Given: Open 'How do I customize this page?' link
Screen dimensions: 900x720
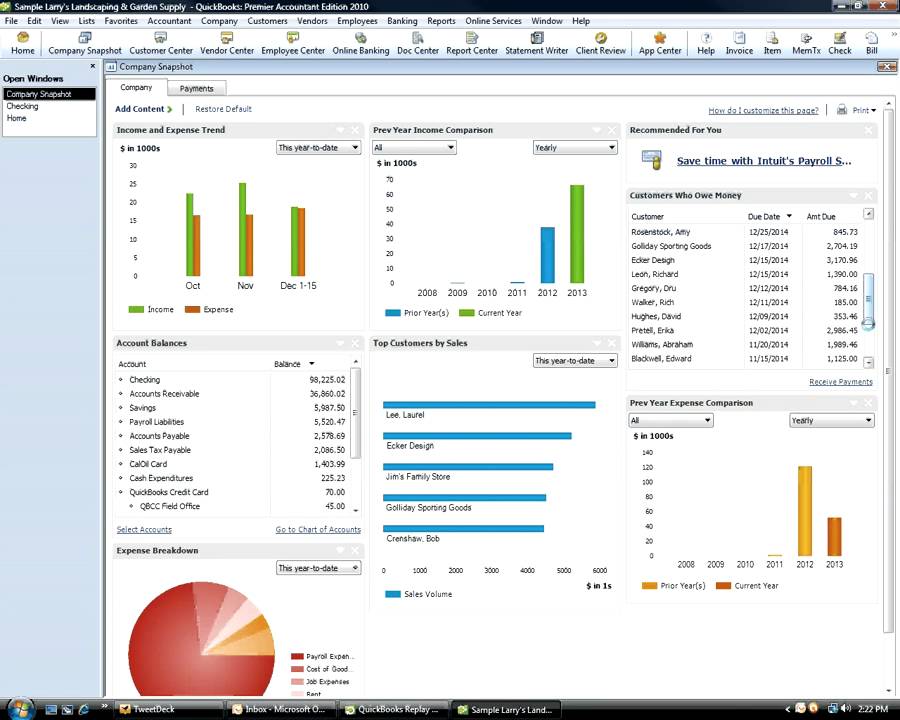Looking at the screenshot, I should (763, 110).
